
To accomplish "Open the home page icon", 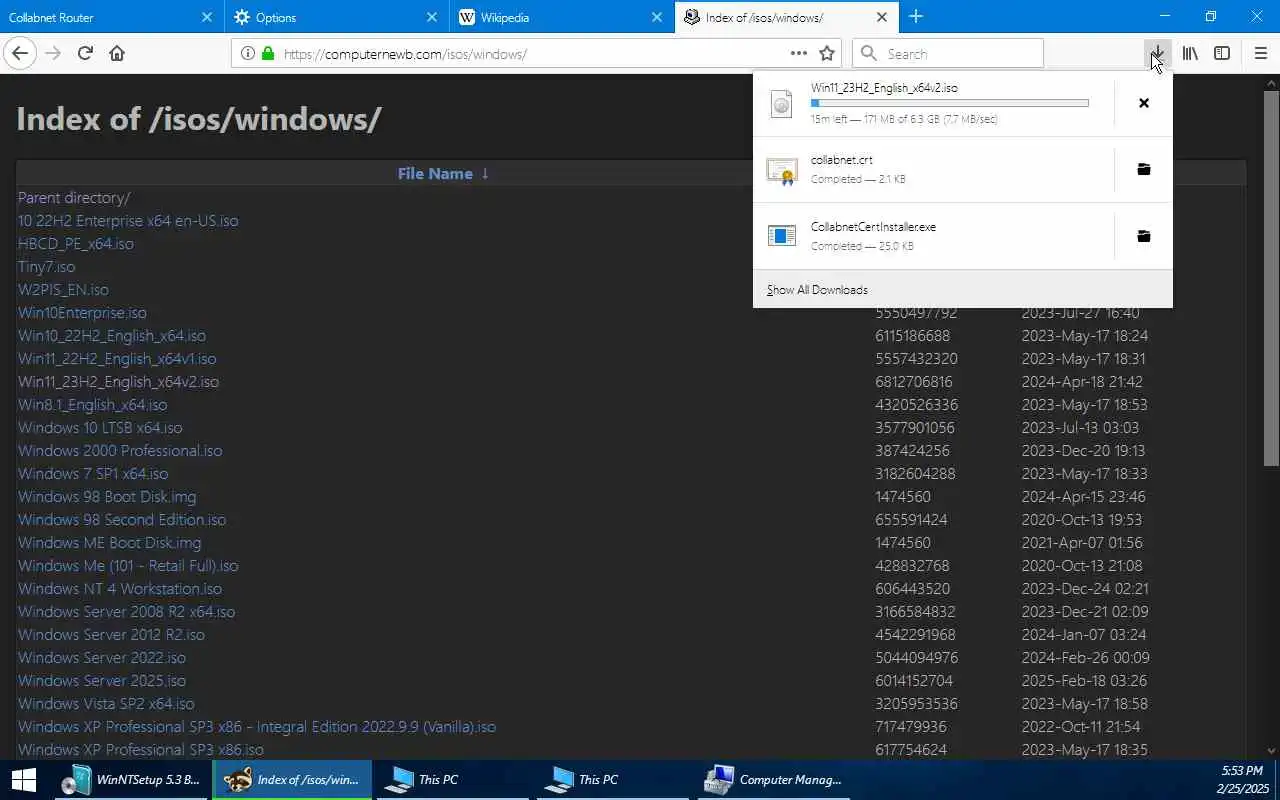I will pyautogui.click(x=117, y=53).
